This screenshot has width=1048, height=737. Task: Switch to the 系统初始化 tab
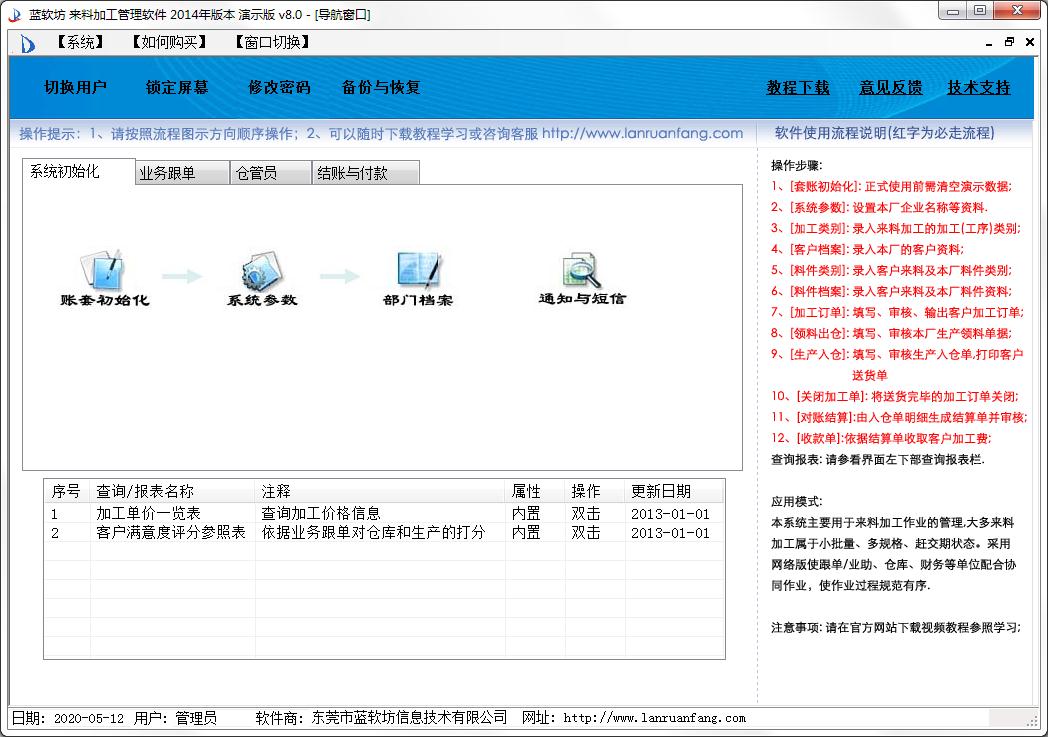tap(78, 172)
